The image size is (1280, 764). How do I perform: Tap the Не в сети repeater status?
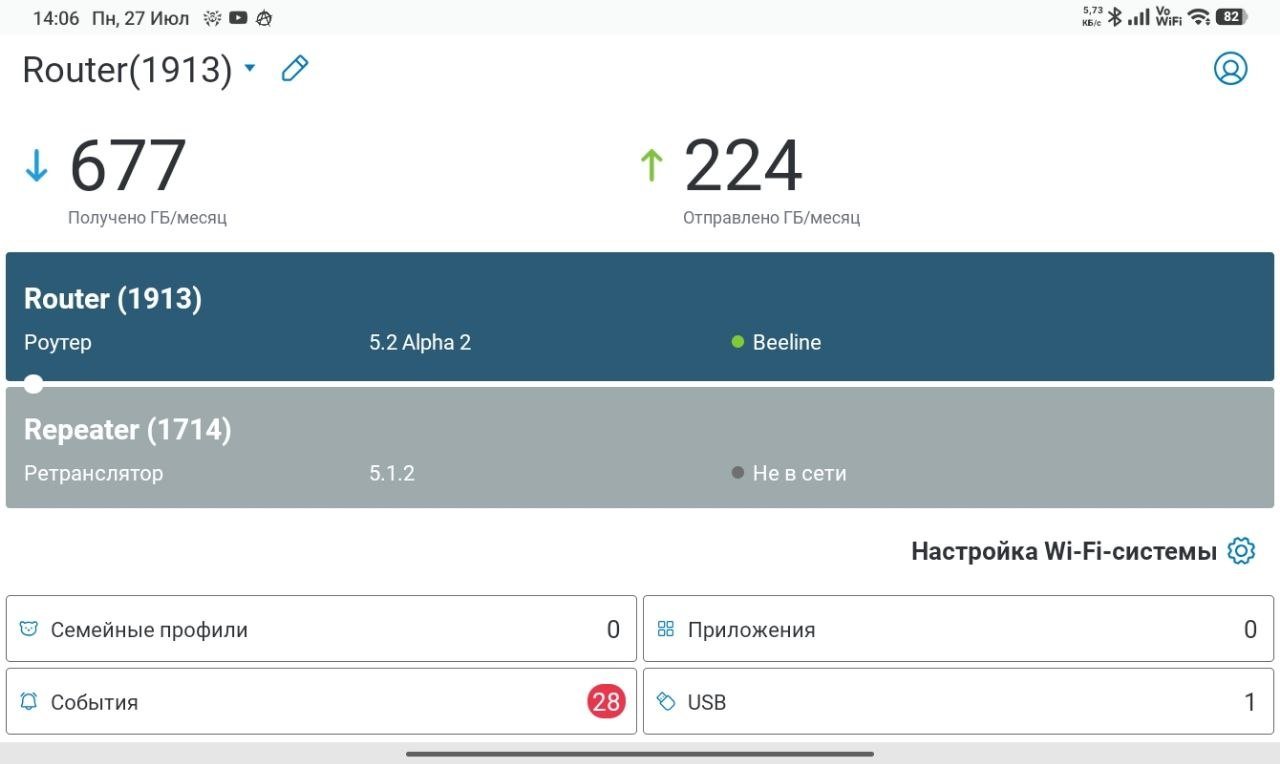pos(789,473)
